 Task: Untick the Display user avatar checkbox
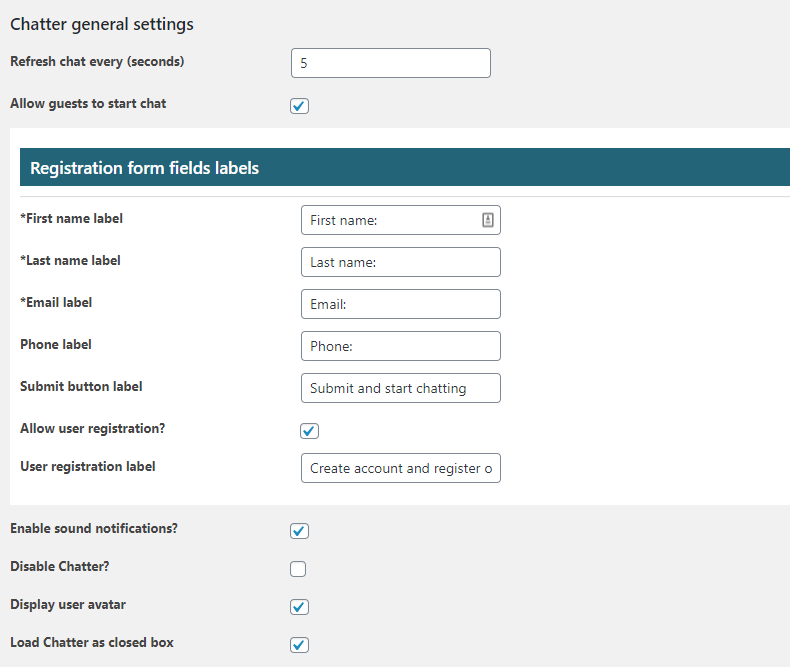click(x=299, y=607)
